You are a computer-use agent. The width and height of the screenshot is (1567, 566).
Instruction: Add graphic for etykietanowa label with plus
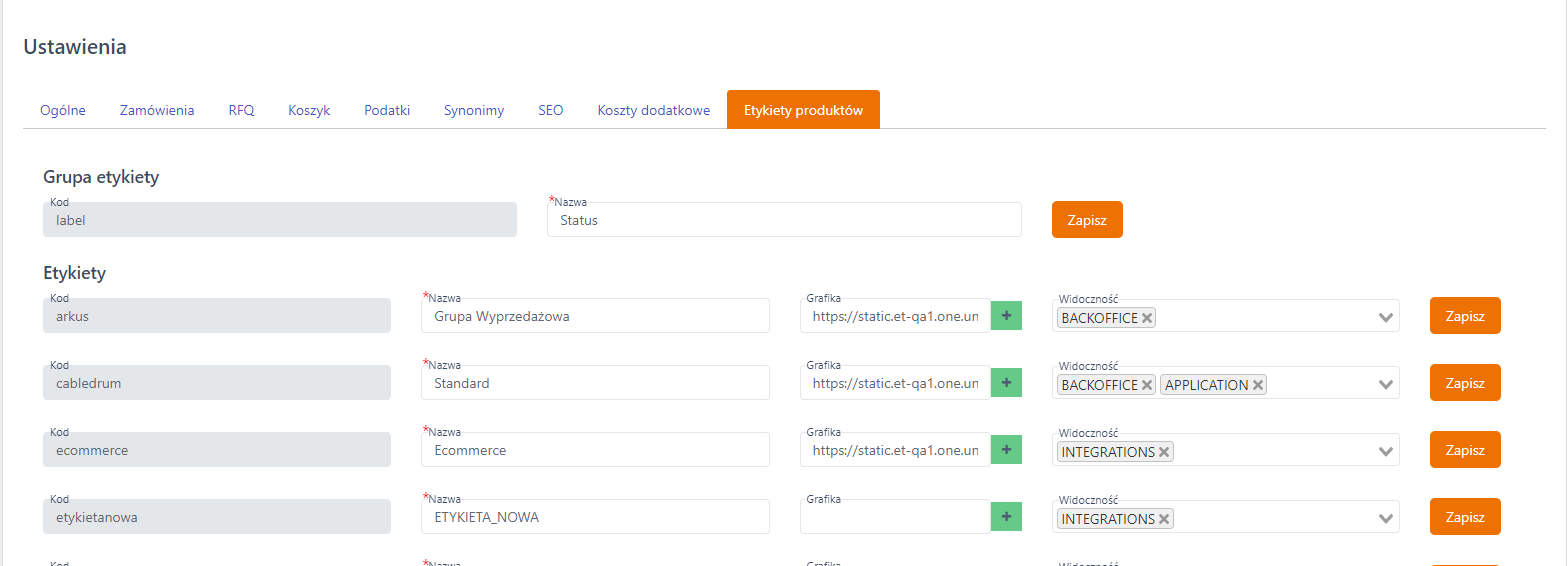point(1006,517)
